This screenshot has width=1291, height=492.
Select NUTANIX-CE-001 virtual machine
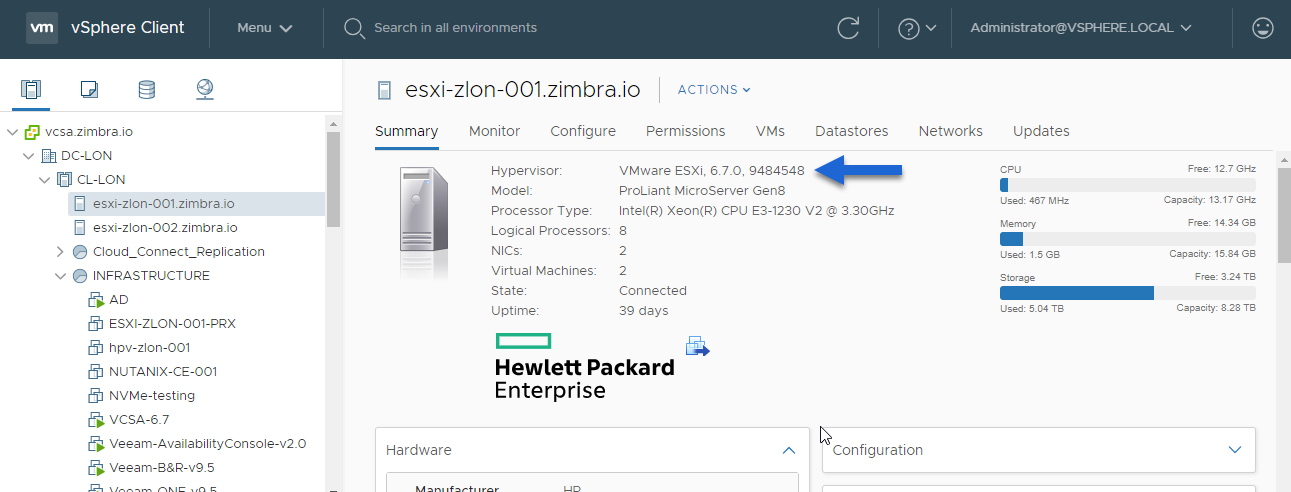(163, 372)
